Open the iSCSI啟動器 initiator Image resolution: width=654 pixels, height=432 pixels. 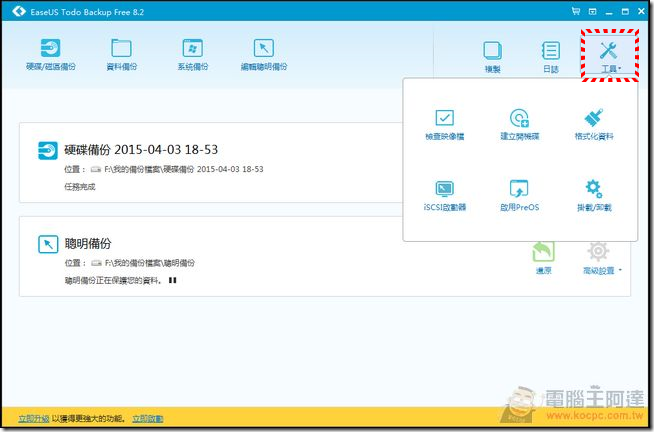pyautogui.click(x=444, y=195)
